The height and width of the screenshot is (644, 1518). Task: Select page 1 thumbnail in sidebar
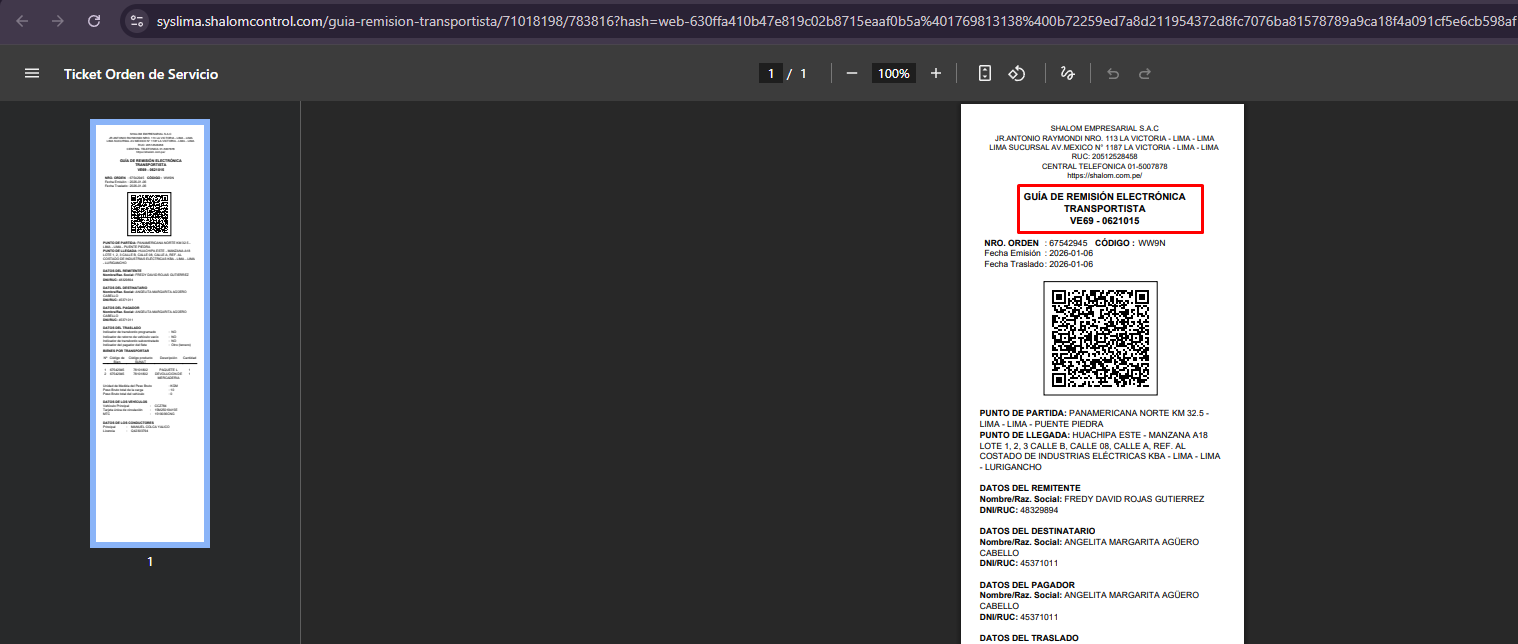(x=150, y=334)
